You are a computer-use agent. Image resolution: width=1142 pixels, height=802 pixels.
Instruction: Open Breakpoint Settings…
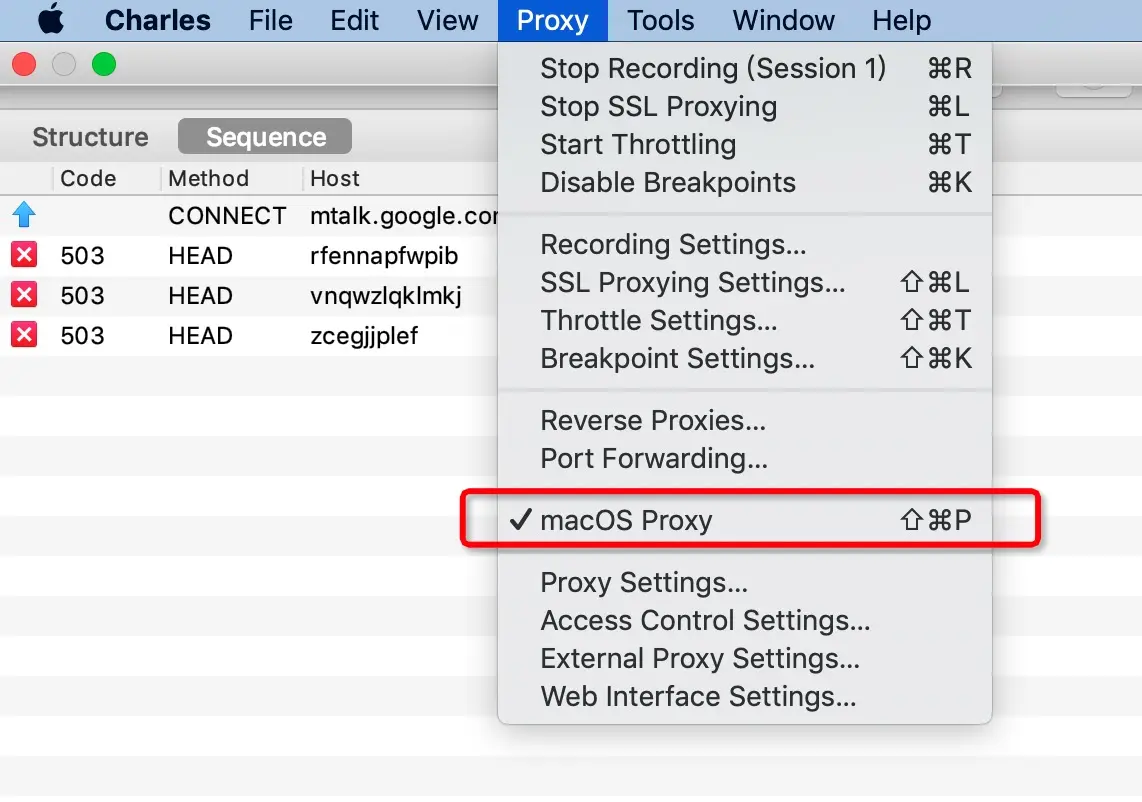click(677, 359)
